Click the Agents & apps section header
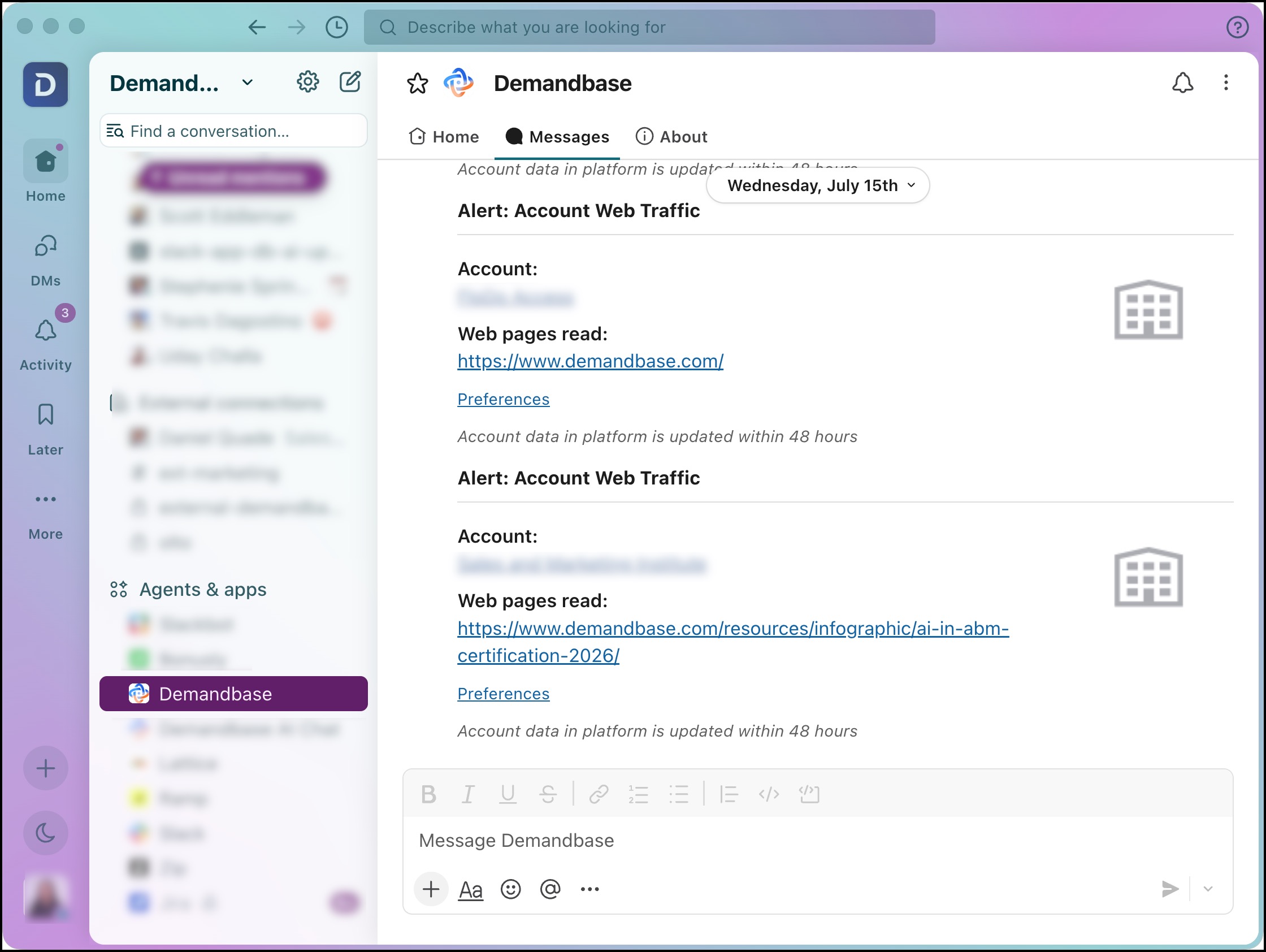This screenshot has width=1266, height=952. [202, 590]
